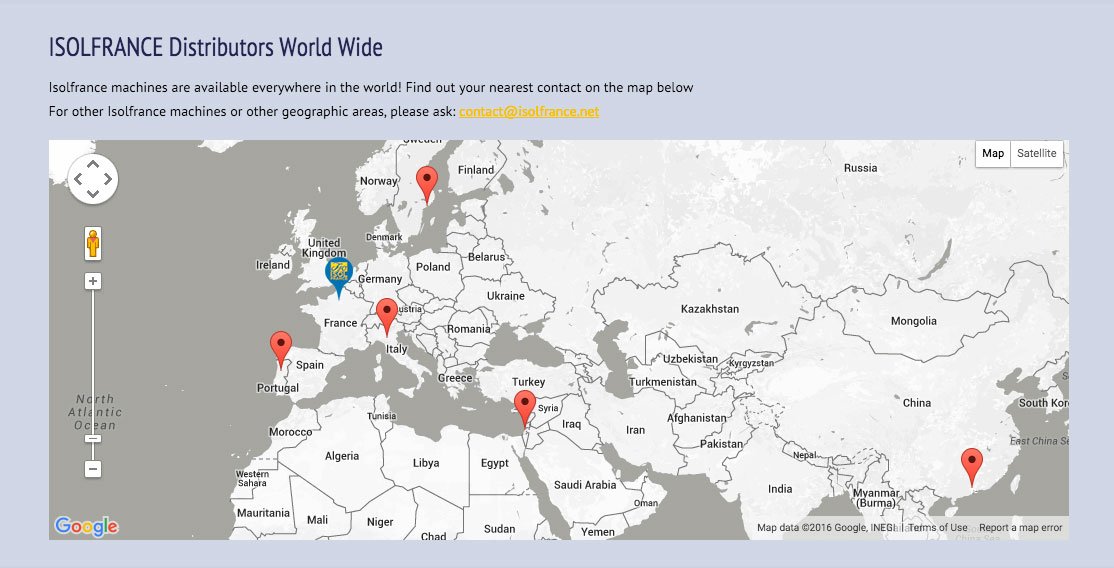1114x568 pixels.
Task: Open the contact@isolfrance.net email link
Action: coord(529,112)
